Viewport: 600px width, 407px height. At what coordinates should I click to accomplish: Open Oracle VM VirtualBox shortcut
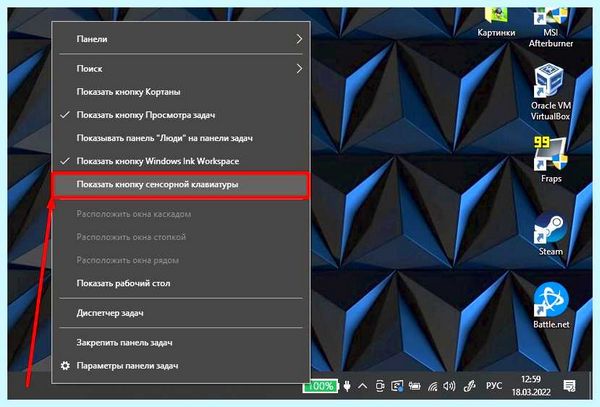click(550, 92)
